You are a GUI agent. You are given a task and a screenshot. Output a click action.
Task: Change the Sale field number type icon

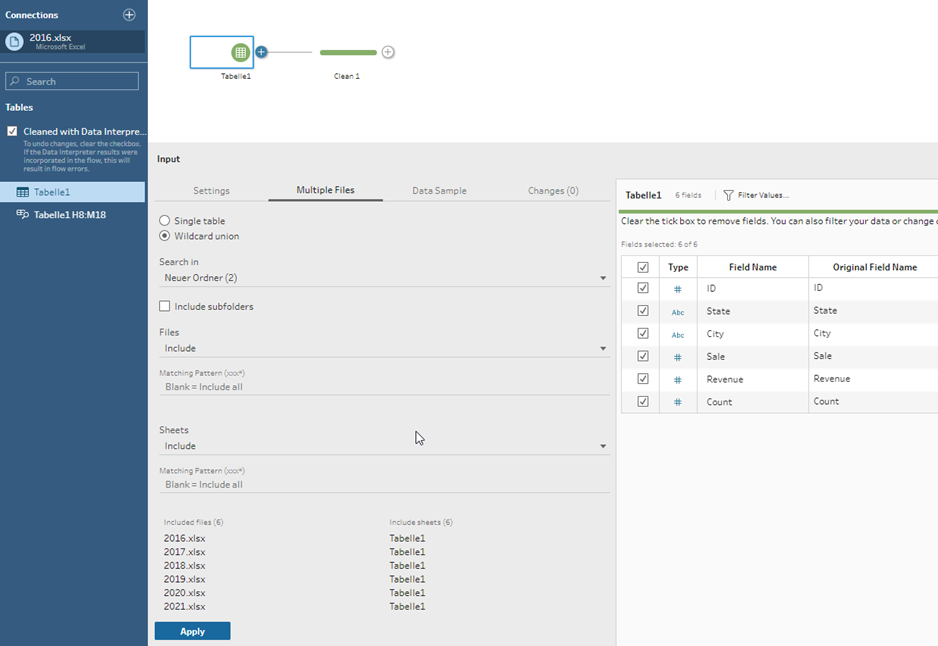point(678,357)
